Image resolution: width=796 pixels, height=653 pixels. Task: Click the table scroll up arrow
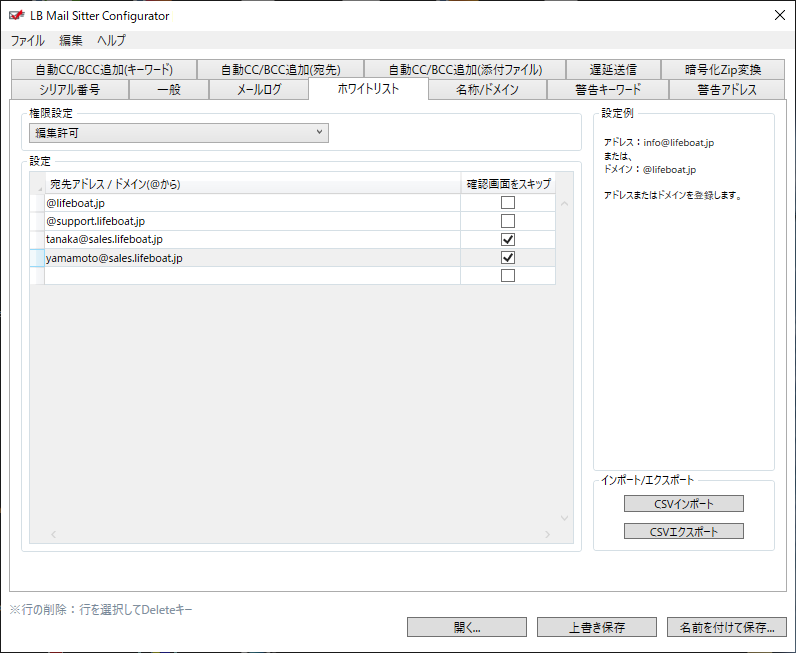pyautogui.click(x=565, y=204)
